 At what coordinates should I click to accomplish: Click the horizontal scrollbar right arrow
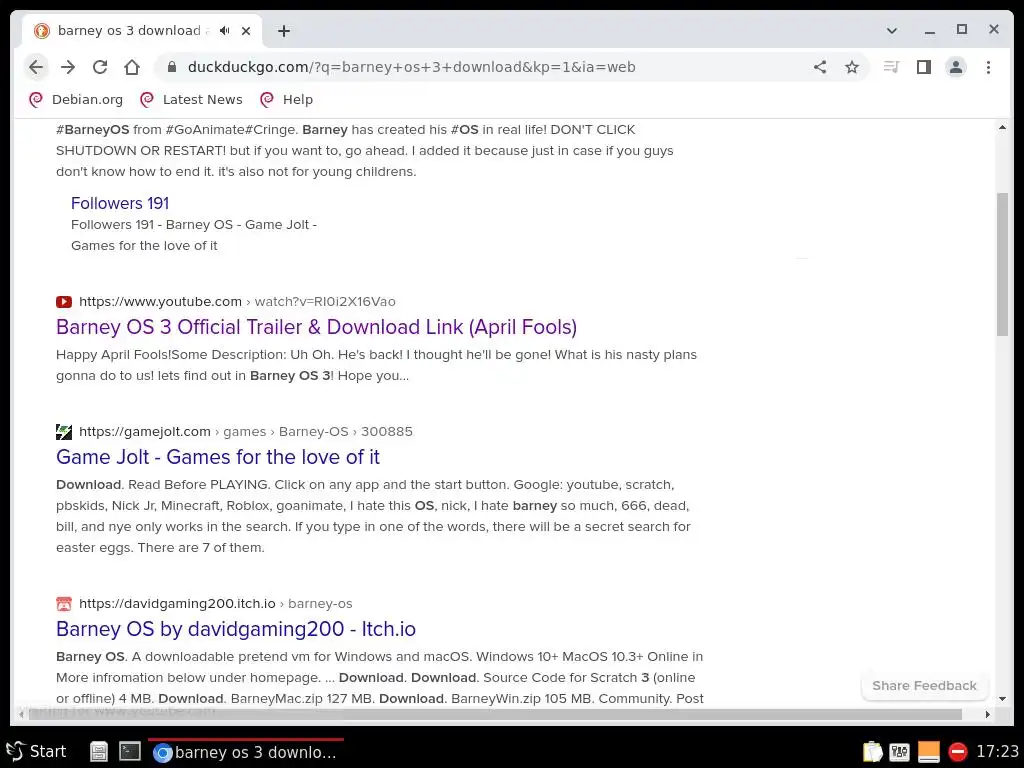[987, 714]
